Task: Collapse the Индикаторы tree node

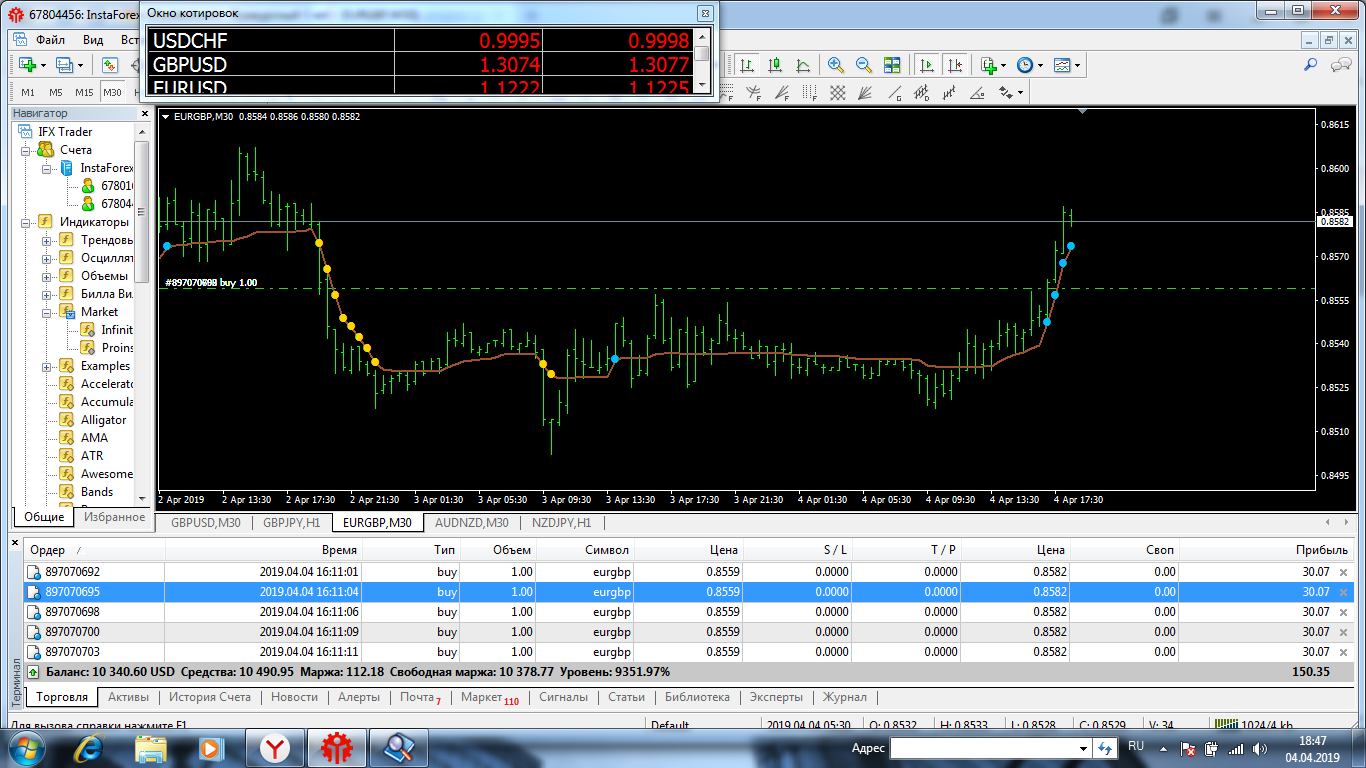Action: [27, 222]
